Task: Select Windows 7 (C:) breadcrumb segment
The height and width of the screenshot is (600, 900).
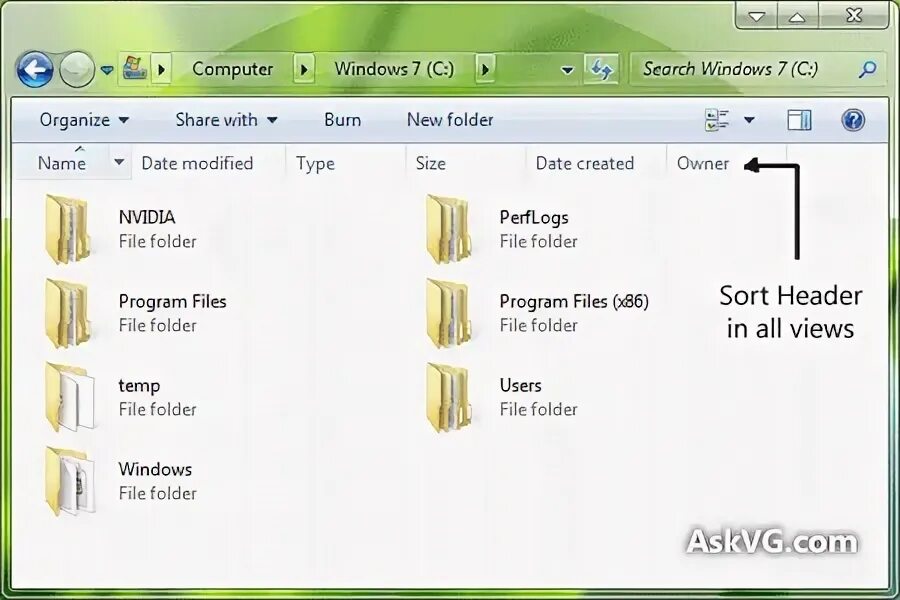Action: pyautogui.click(x=394, y=69)
